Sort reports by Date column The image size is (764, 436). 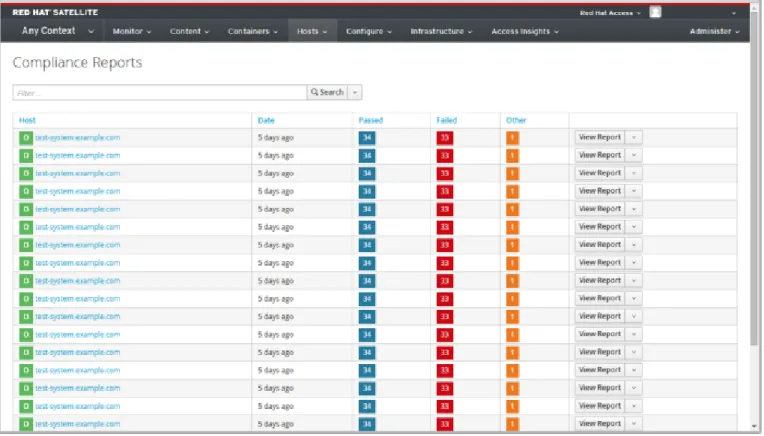(x=266, y=120)
